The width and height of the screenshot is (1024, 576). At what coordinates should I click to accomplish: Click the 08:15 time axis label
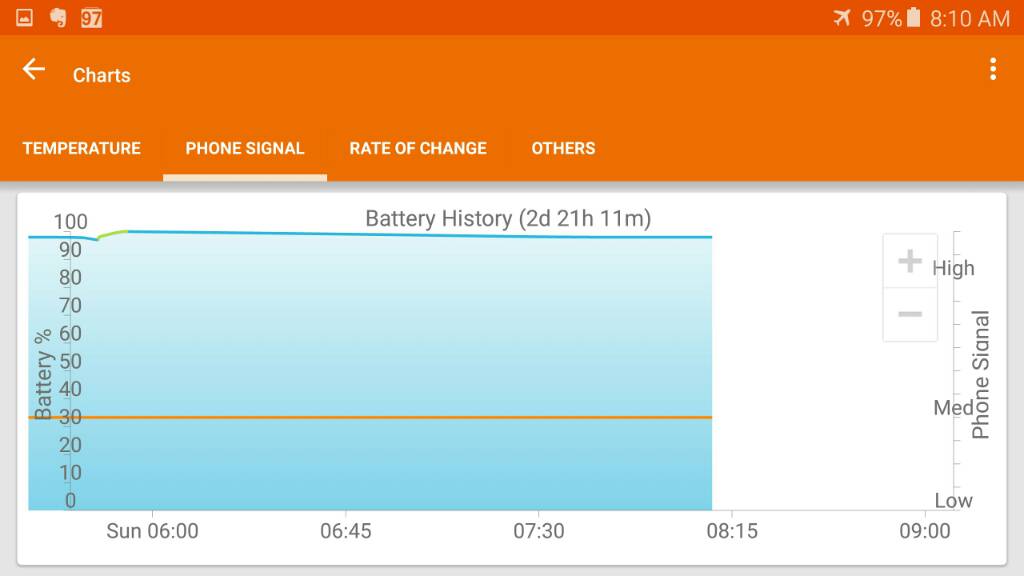pyautogui.click(x=732, y=531)
